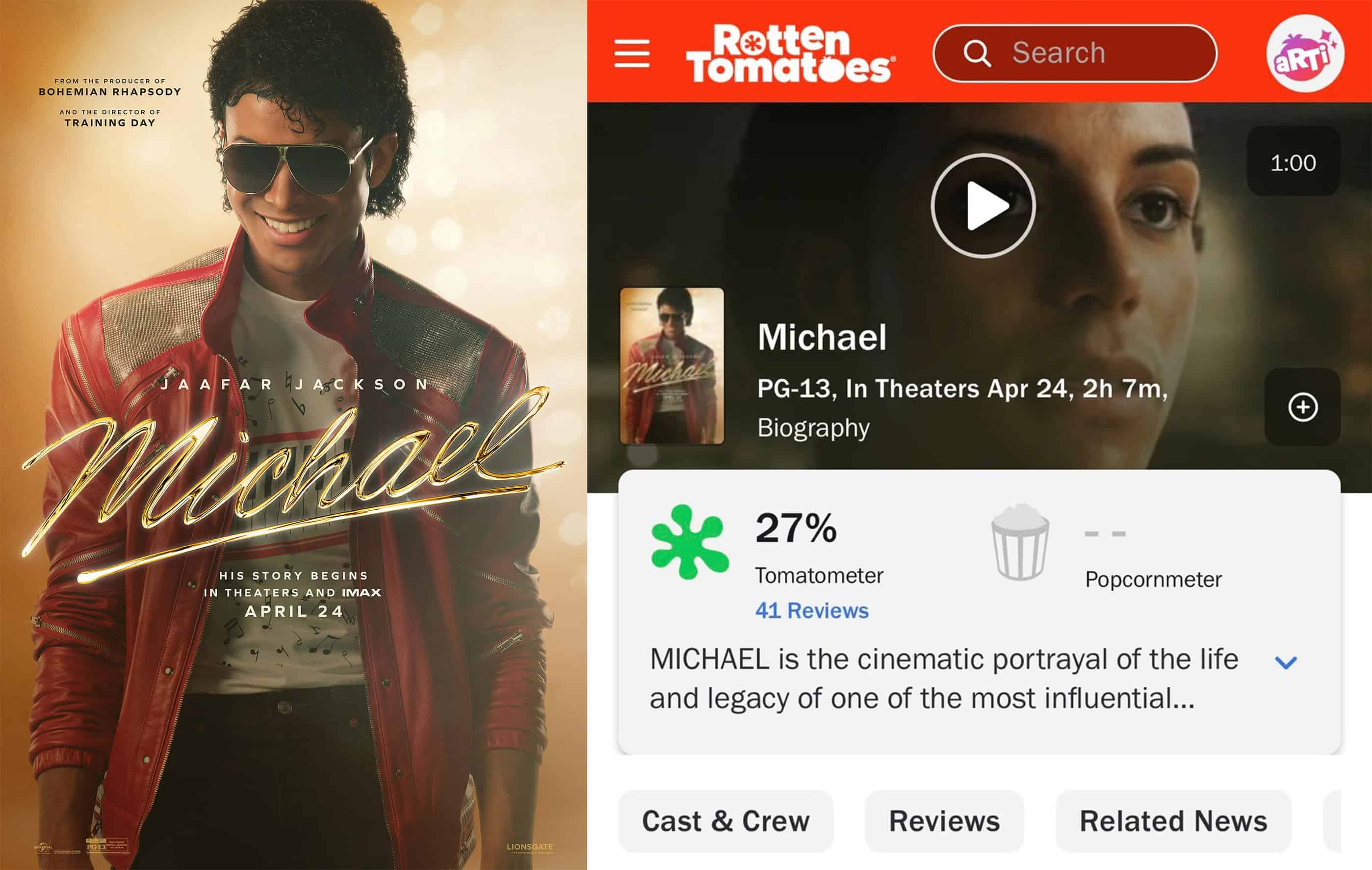Switch to the Reviews tab
The width and height of the screenshot is (1372, 870).
point(944,821)
